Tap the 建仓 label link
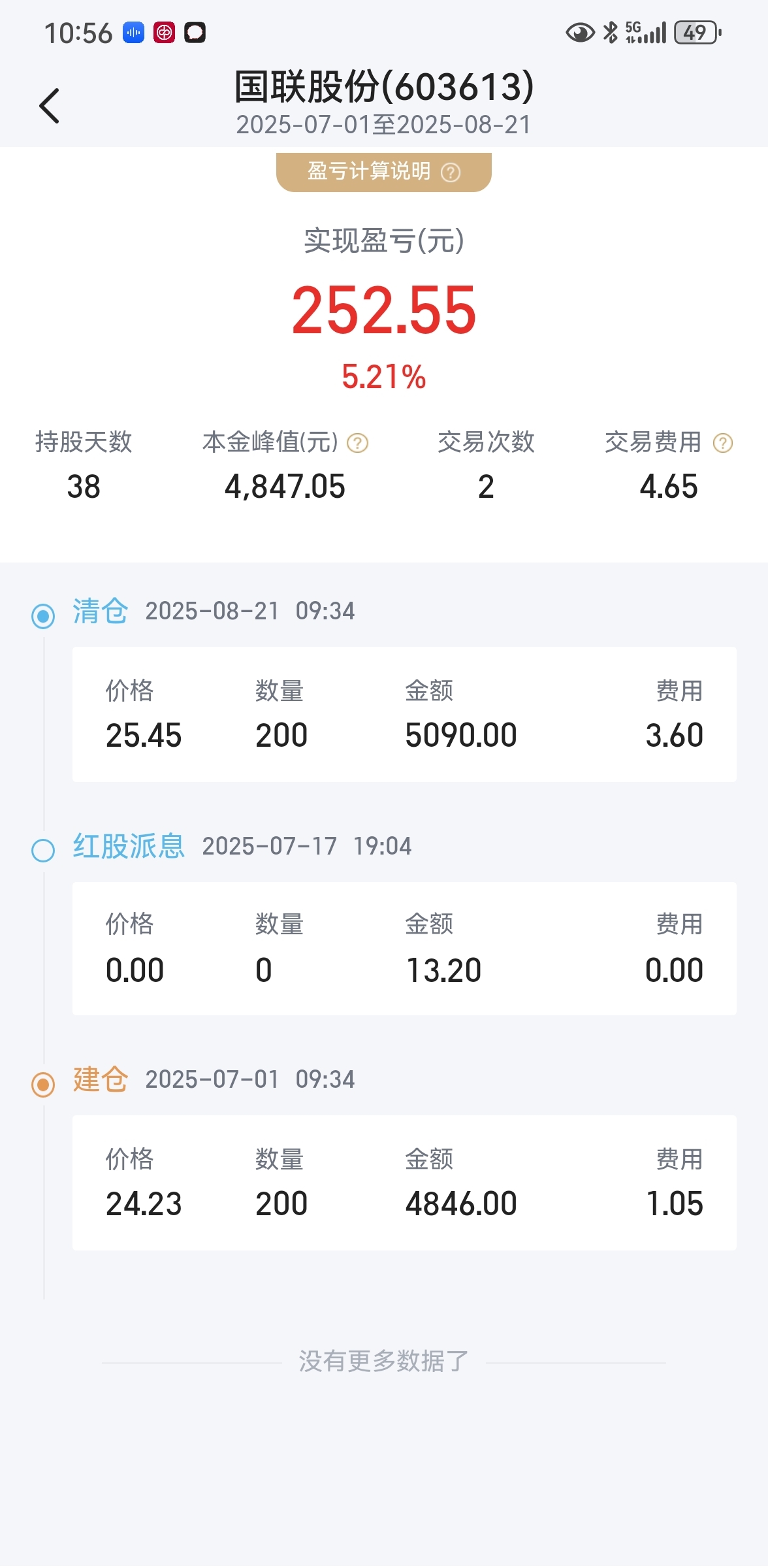Image resolution: width=768 pixels, height=1568 pixels. pos(100,1079)
